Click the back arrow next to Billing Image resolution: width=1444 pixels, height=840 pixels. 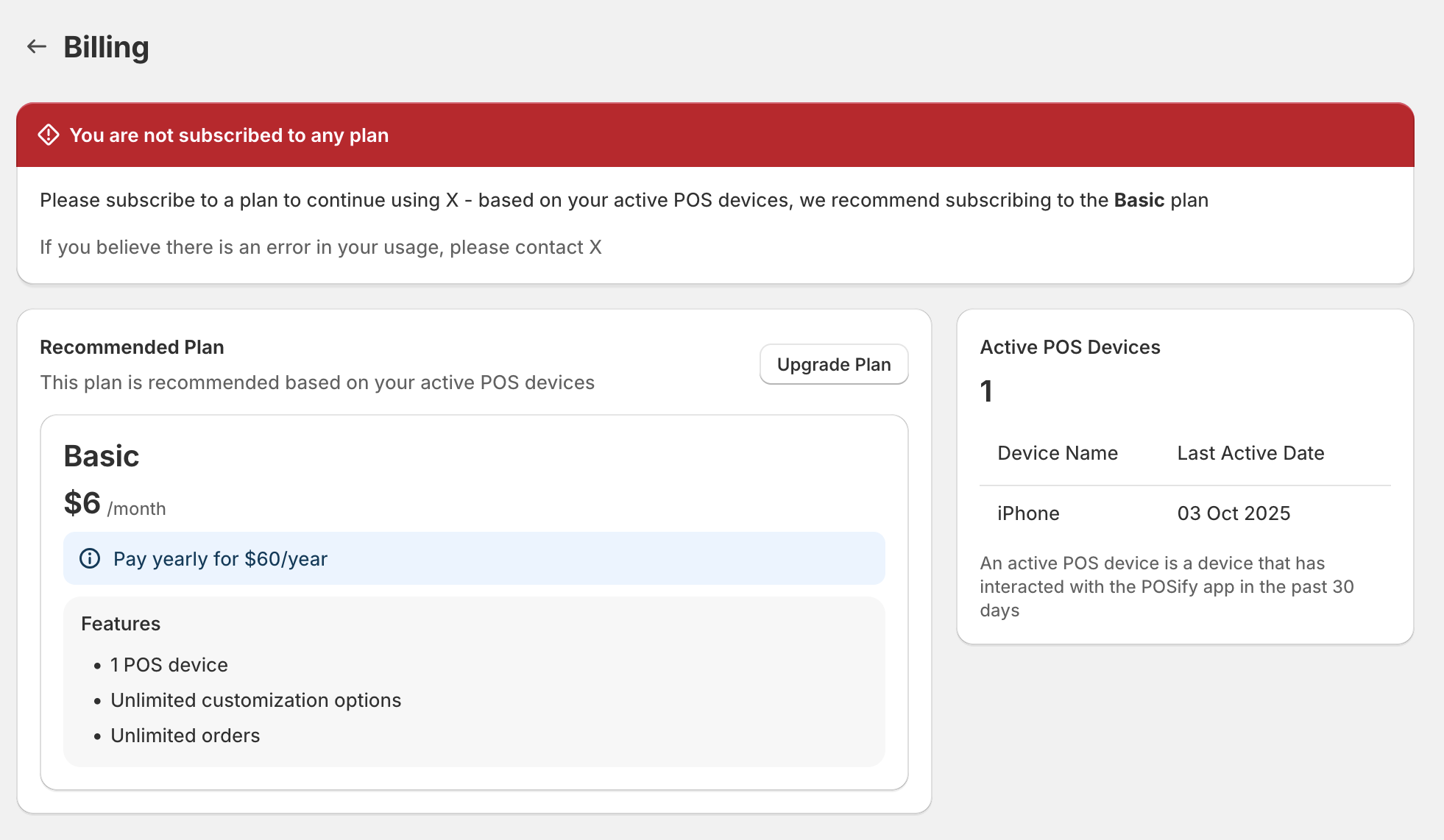tap(36, 47)
